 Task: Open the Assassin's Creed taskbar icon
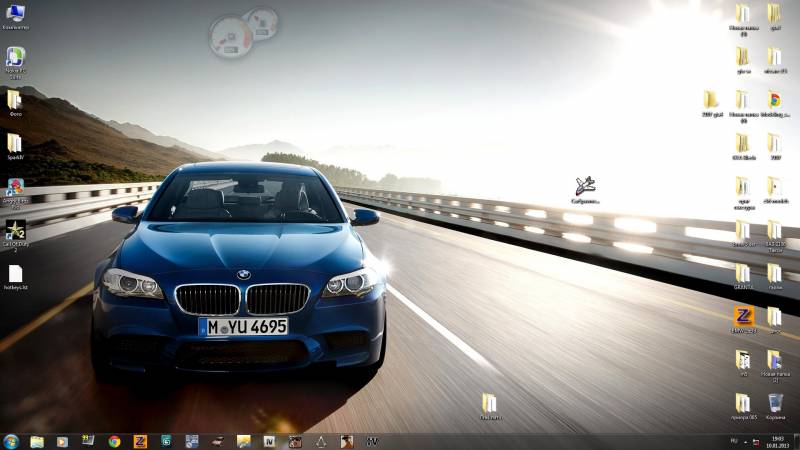[321, 441]
